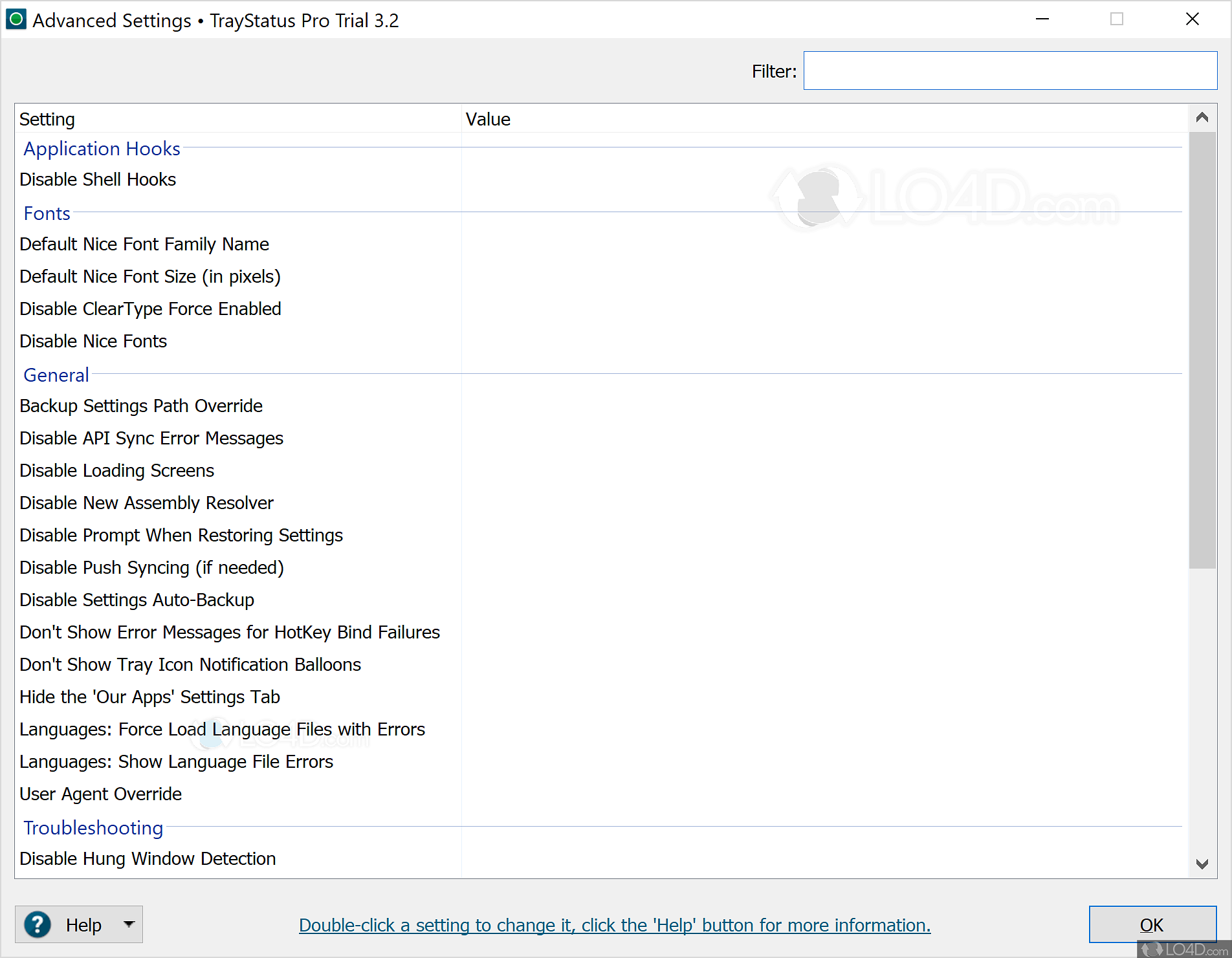Select Disable Settings Auto-Backup row
Screen dimensions: 1232x958
137,600
